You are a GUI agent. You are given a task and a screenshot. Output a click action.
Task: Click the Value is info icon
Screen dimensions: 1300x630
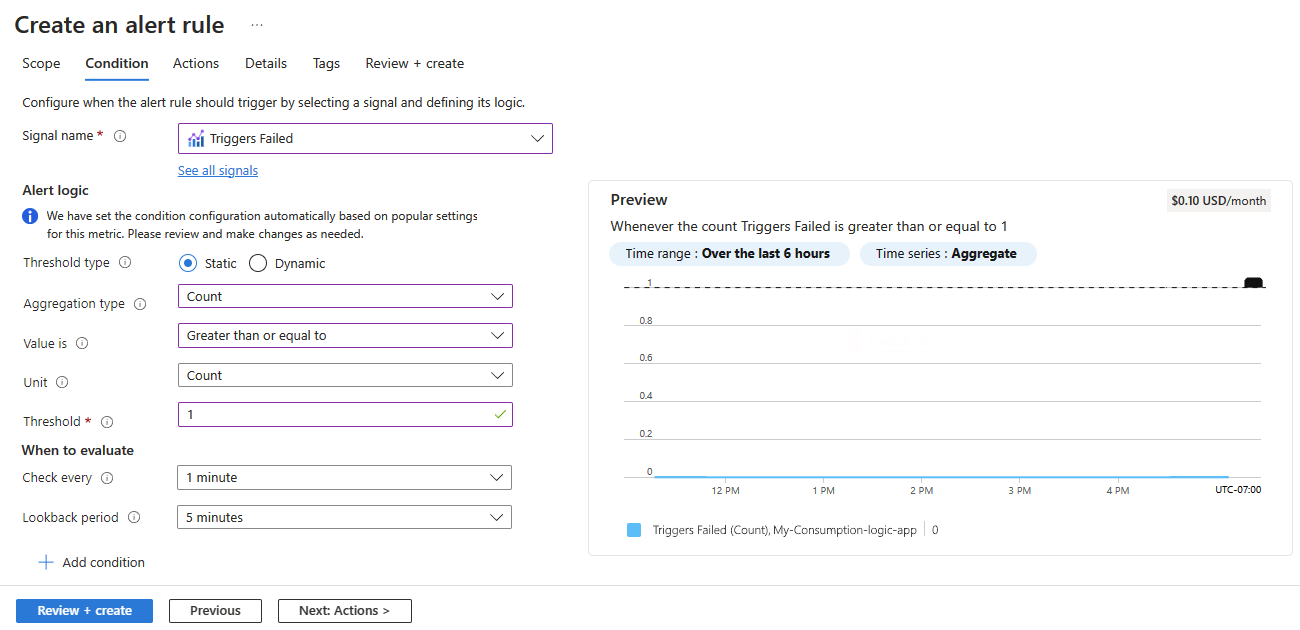[81, 342]
